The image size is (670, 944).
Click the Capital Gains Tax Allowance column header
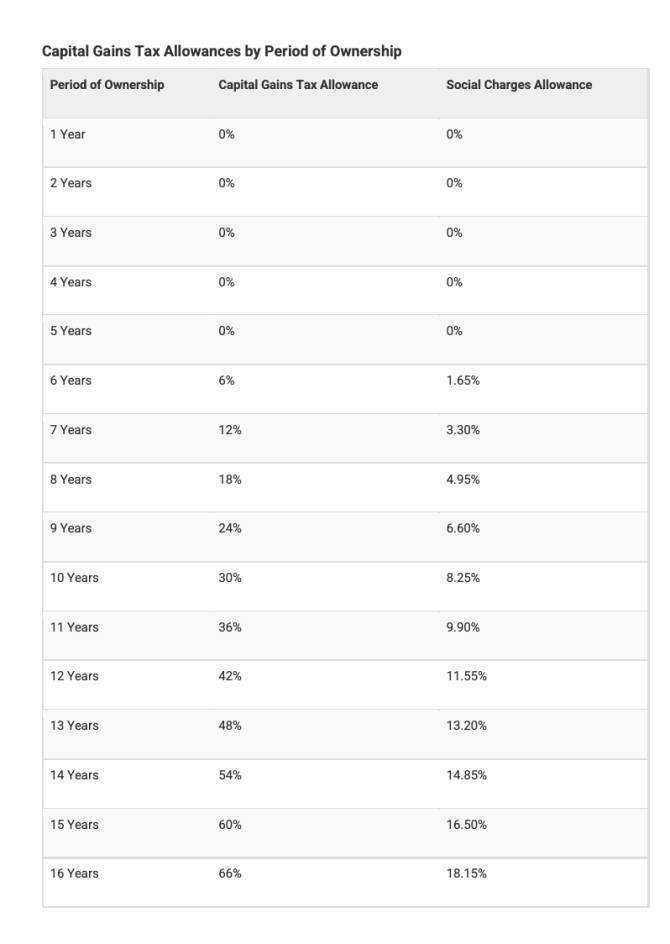coord(298,85)
